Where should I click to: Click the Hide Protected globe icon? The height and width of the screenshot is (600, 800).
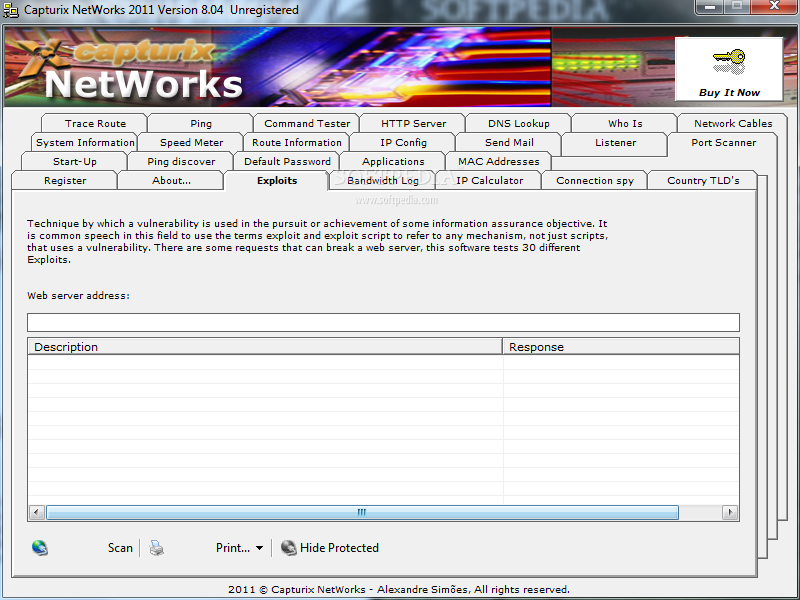289,547
